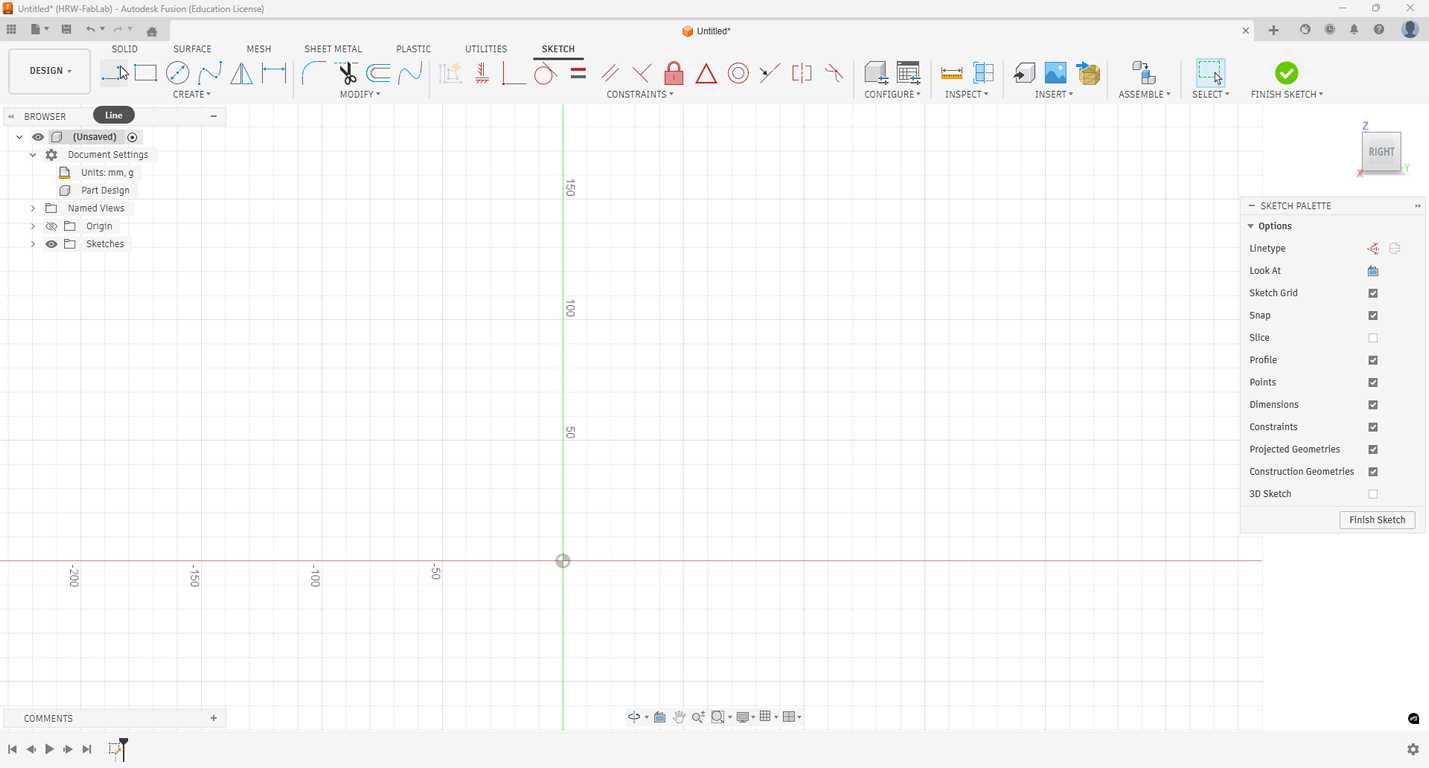Screen dimensions: 1429x768
Task: Select the Offset tool
Action: (378, 73)
